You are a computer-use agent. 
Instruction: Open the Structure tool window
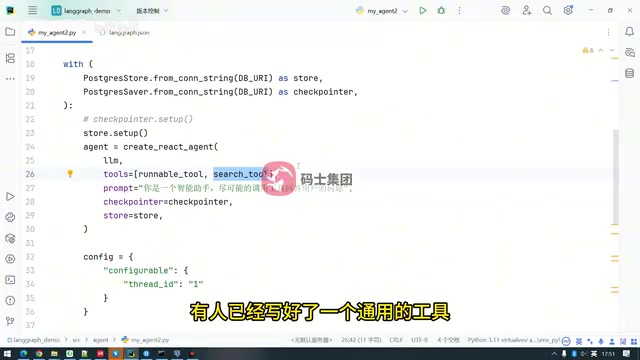click(10, 58)
